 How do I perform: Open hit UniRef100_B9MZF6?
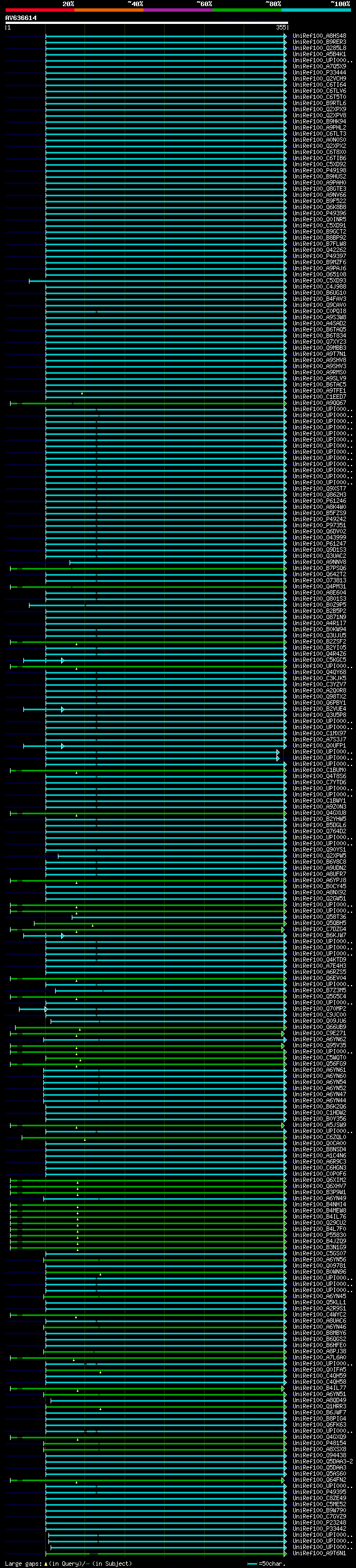coord(319,263)
